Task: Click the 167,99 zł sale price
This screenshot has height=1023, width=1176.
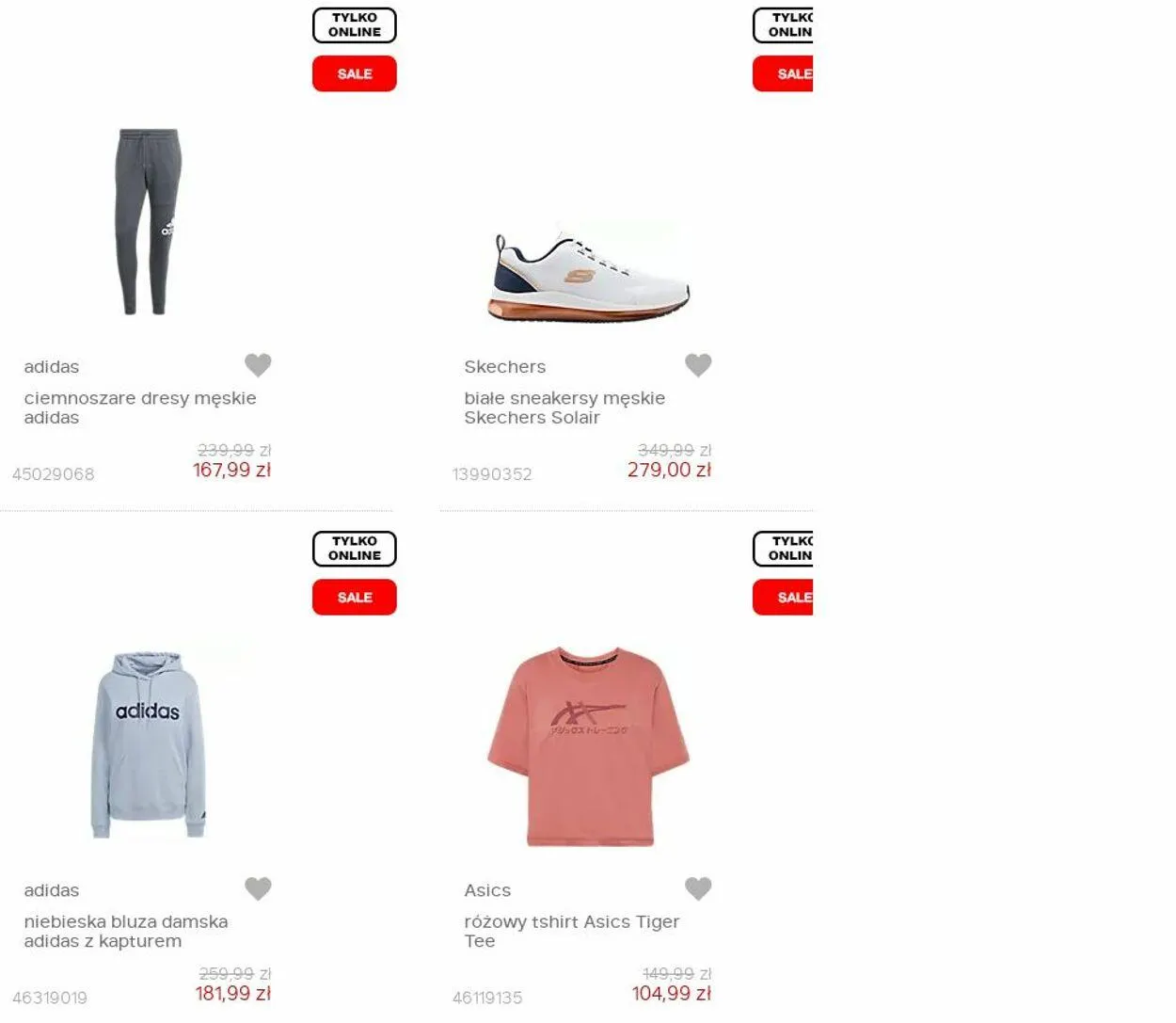Action: click(x=231, y=470)
